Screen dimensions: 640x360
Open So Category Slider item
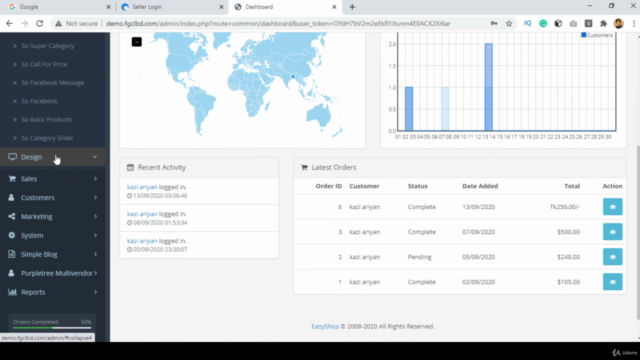tap(47, 138)
